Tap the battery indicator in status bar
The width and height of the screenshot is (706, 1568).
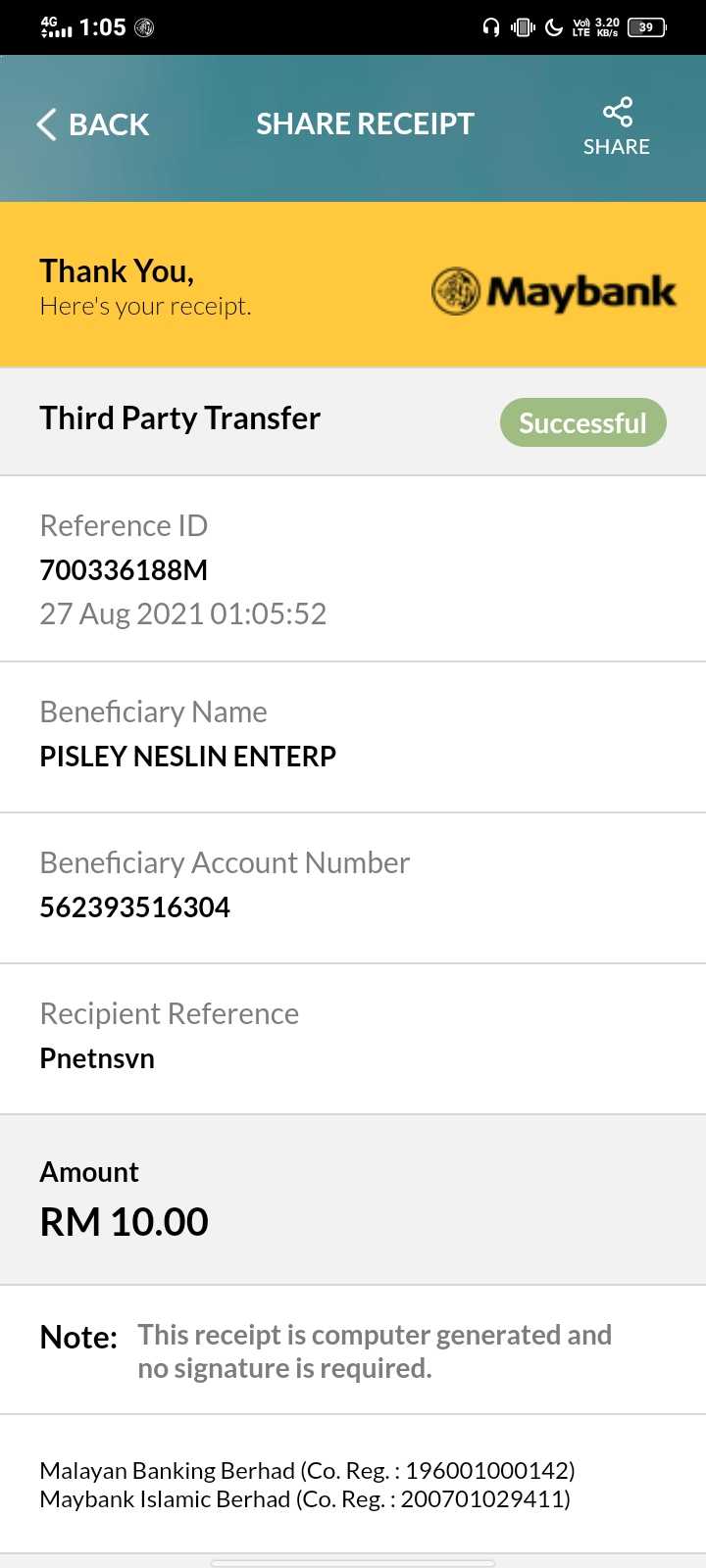(x=647, y=27)
